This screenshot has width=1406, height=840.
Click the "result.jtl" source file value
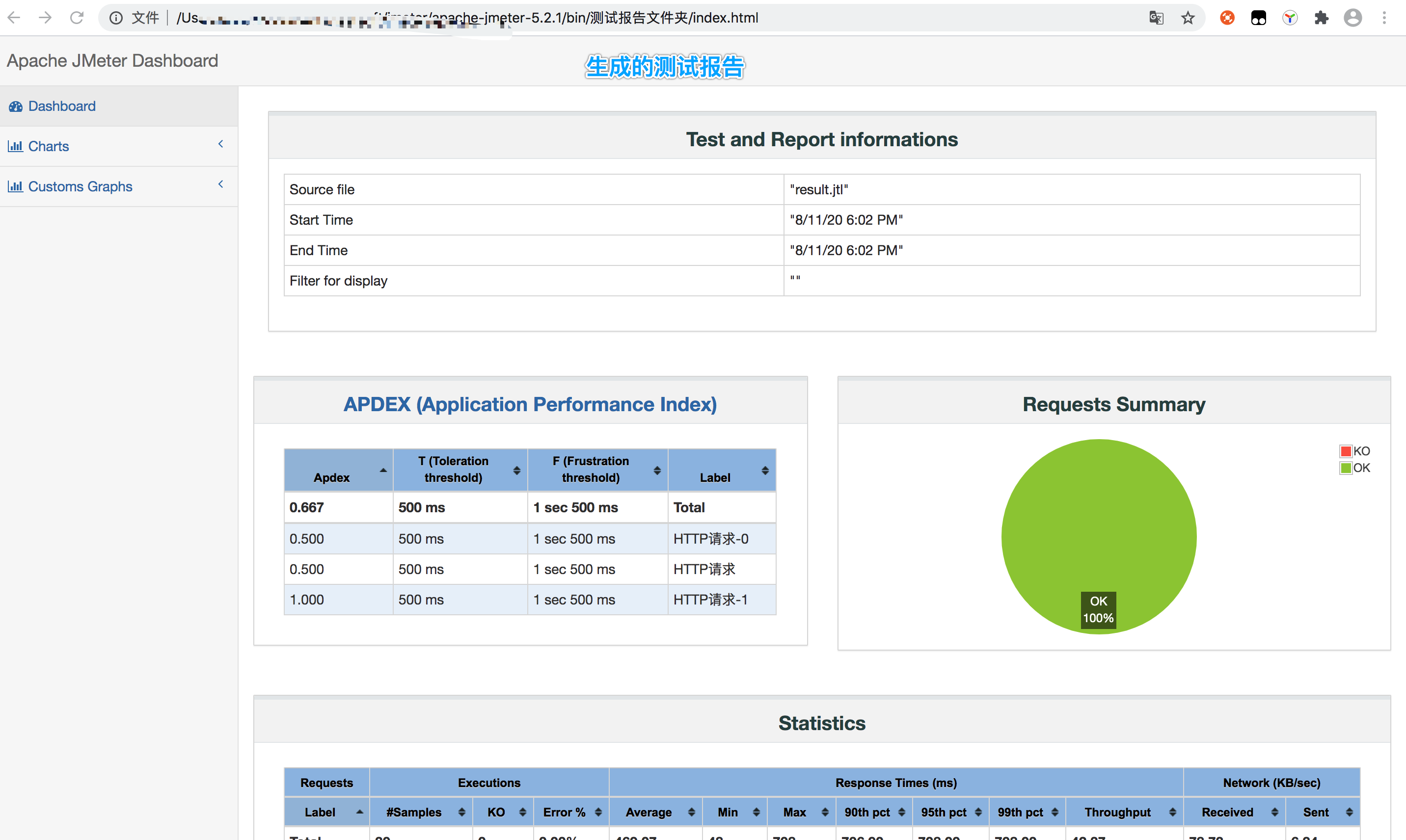click(x=819, y=189)
